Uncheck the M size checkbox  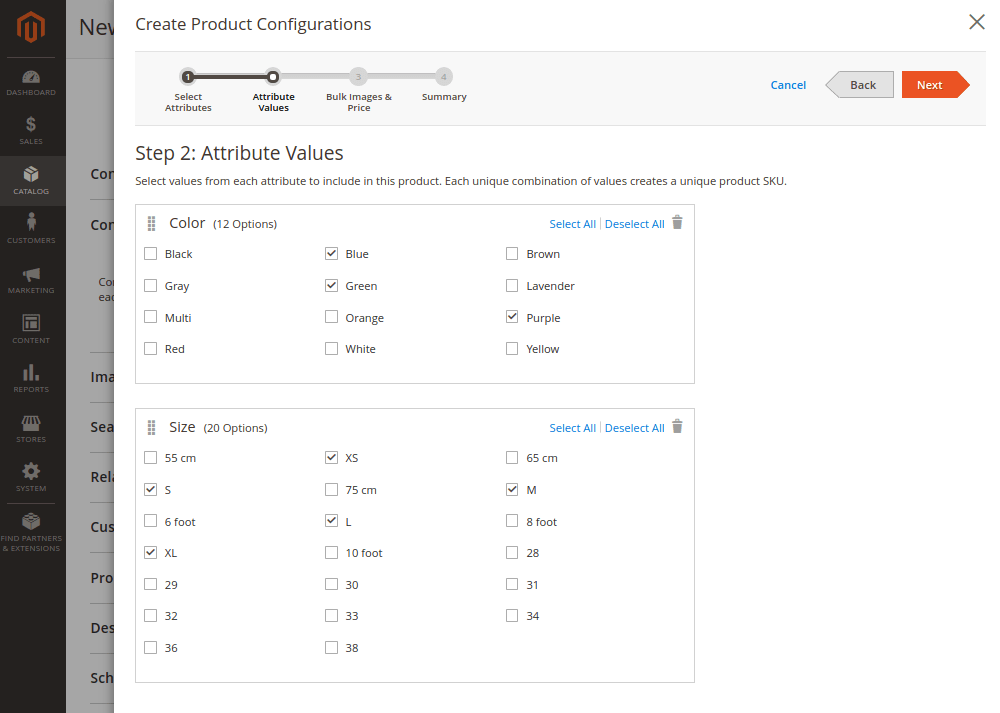pyautogui.click(x=512, y=490)
